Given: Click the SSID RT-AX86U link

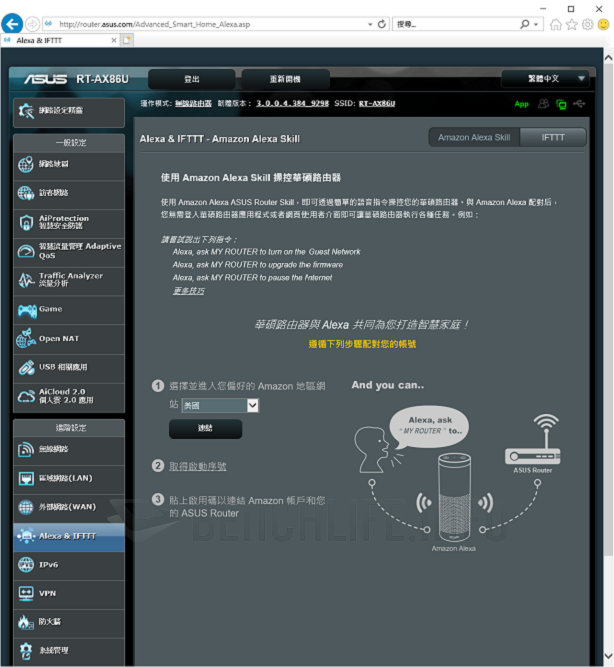Looking at the screenshot, I should pyautogui.click(x=377, y=103).
